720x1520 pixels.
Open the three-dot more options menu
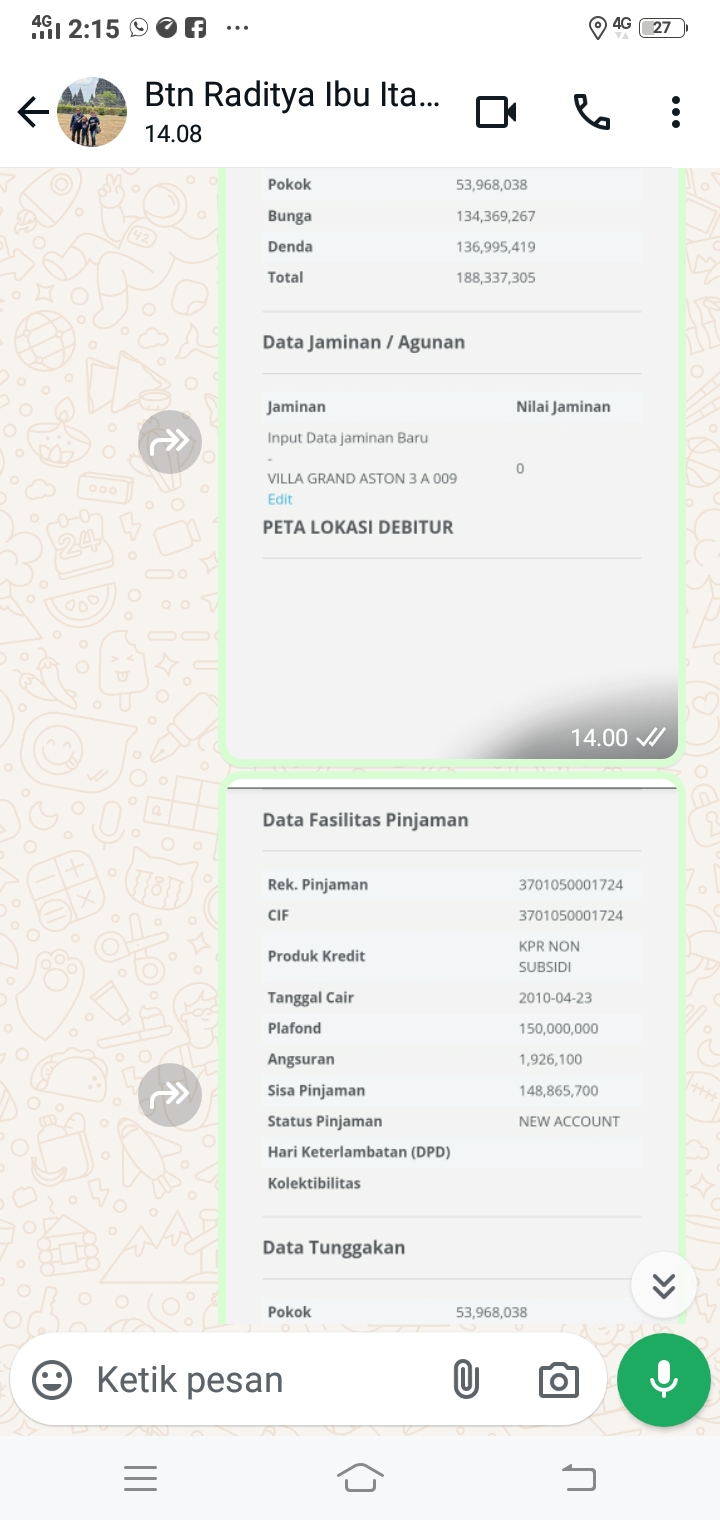(676, 113)
